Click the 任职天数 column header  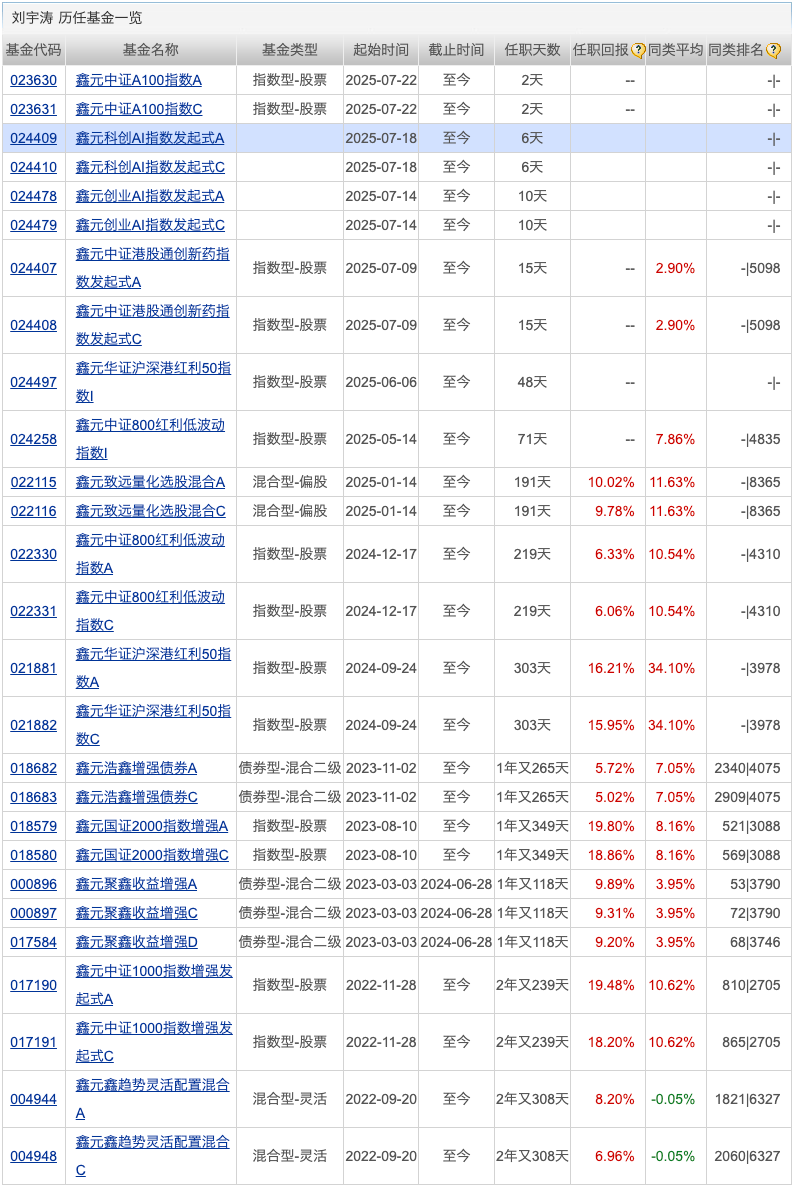coord(532,51)
